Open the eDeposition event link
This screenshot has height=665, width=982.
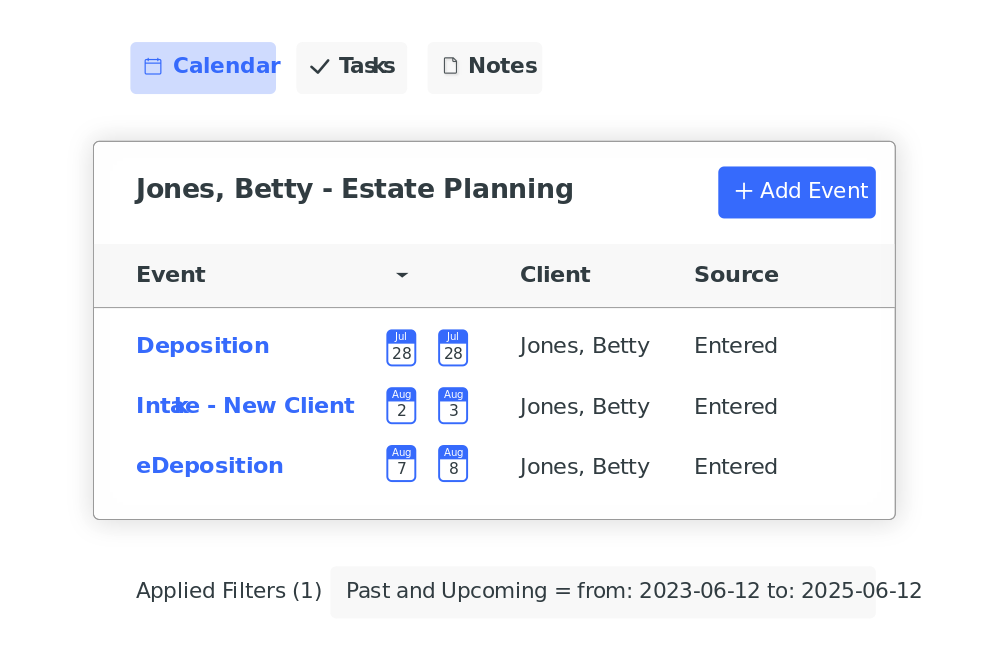pos(209,466)
